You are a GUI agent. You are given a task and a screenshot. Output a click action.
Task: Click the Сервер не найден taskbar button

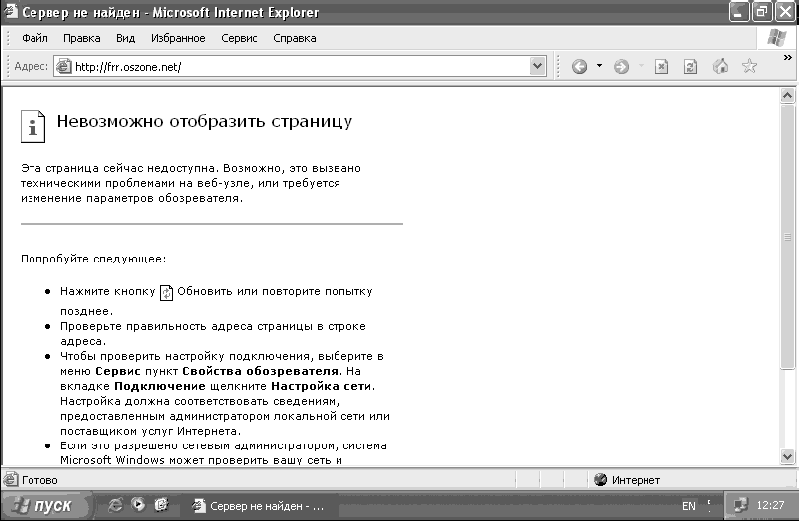(x=260, y=506)
